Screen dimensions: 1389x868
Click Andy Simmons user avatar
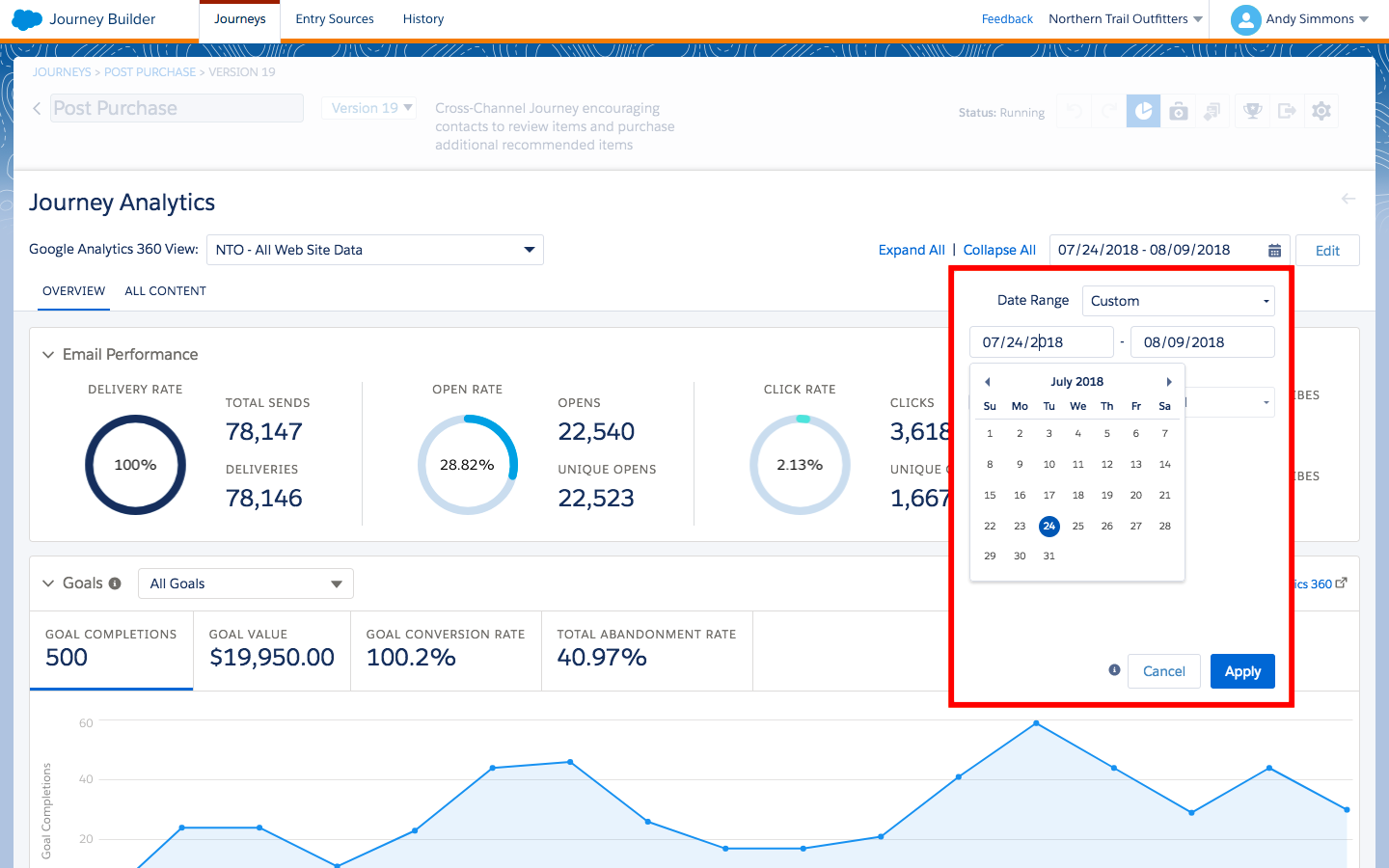pos(1245,19)
